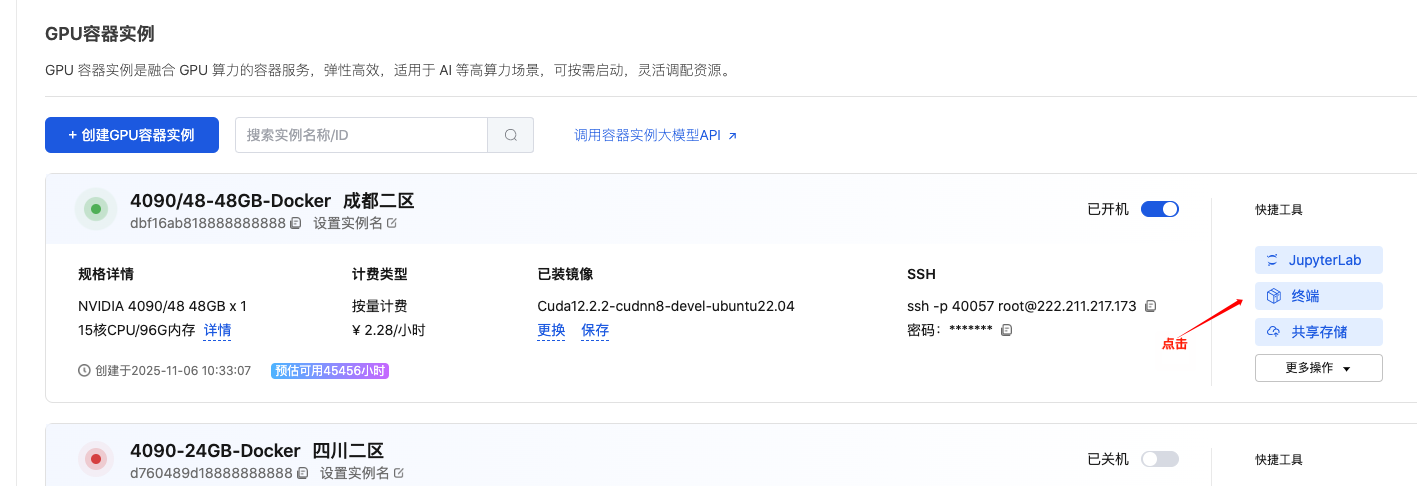Click the edit icon beside first 设置实例名
Viewport: 1417px width, 486px height.
(392, 223)
